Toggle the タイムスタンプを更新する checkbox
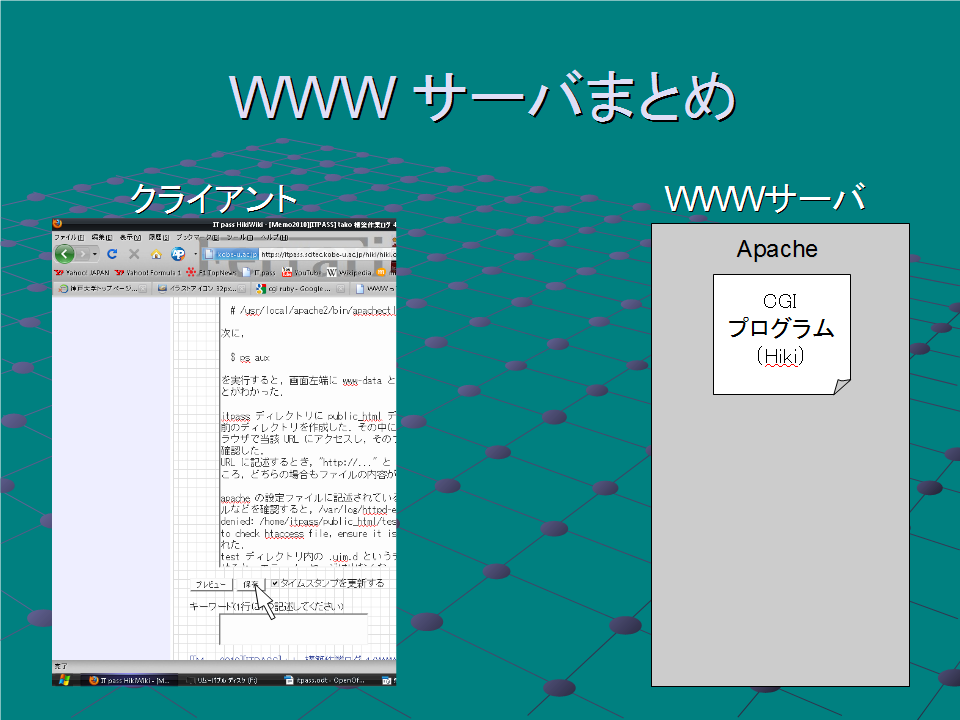This screenshot has height=720, width=960. 274,583
